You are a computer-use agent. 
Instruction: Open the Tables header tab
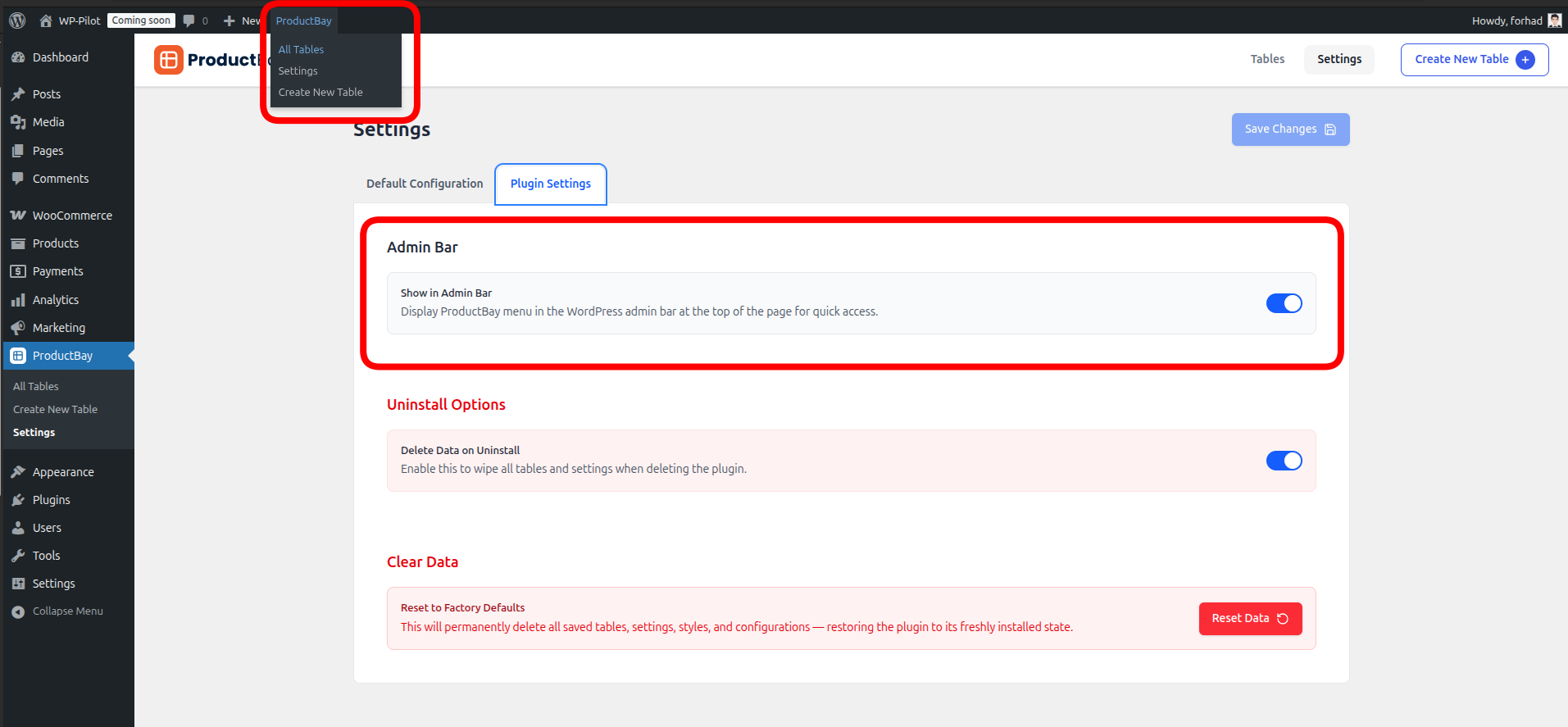click(1267, 59)
